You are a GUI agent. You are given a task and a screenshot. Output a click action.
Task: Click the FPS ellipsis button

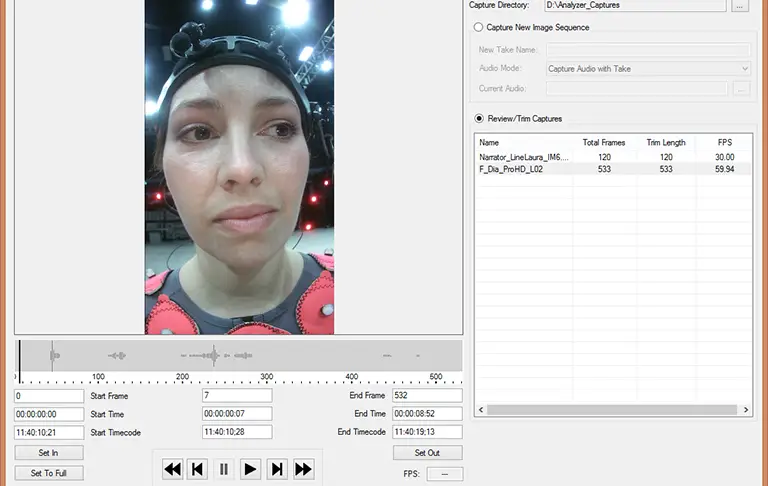[444, 474]
